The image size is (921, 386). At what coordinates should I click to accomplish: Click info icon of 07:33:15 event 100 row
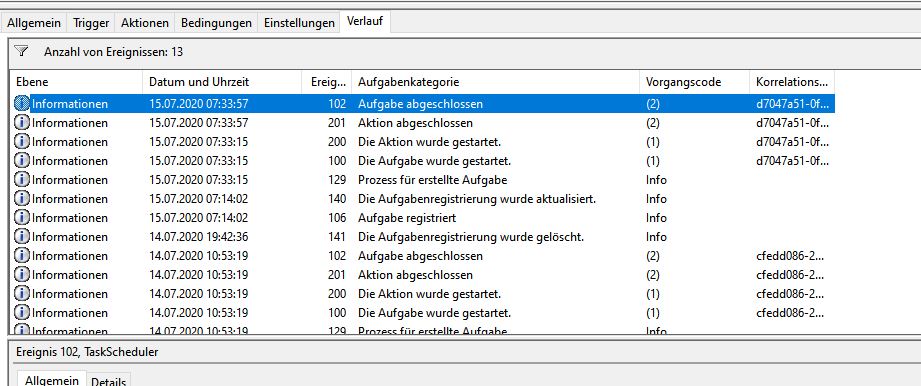click(x=22, y=160)
